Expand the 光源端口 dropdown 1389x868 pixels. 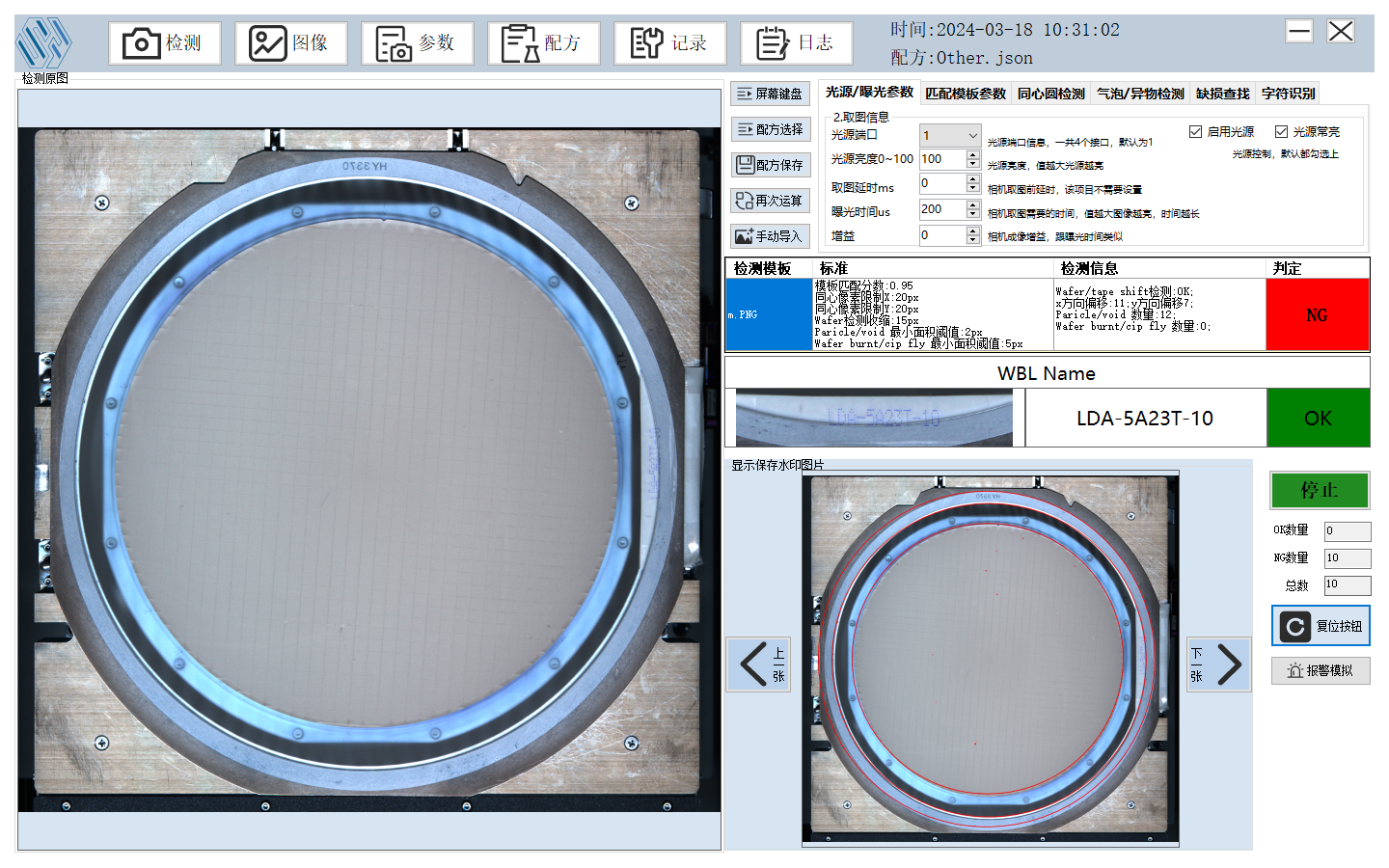(x=972, y=136)
